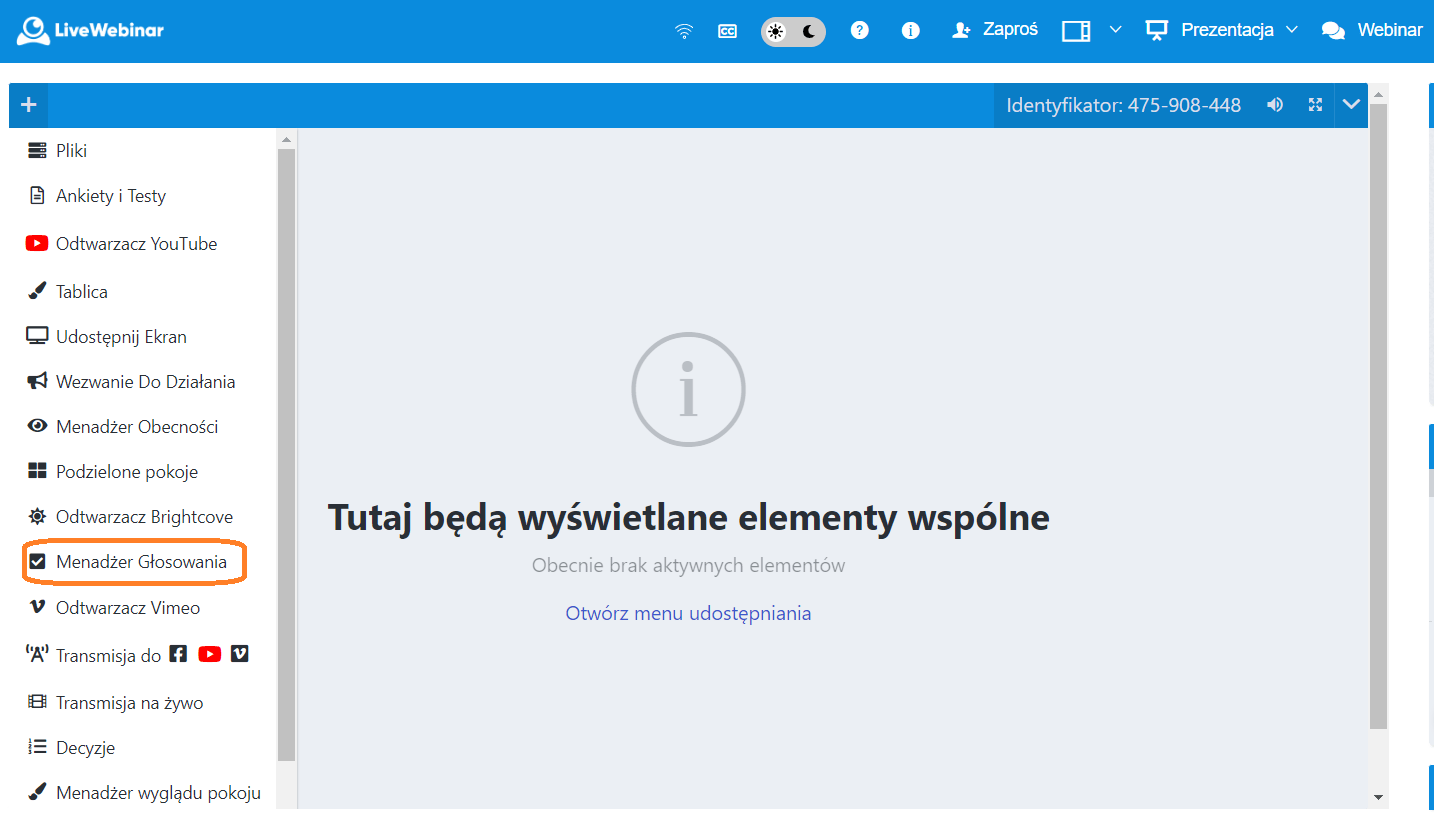Click the closed captions CC icon
The height and width of the screenshot is (822, 1434).
tap(727, 31)
